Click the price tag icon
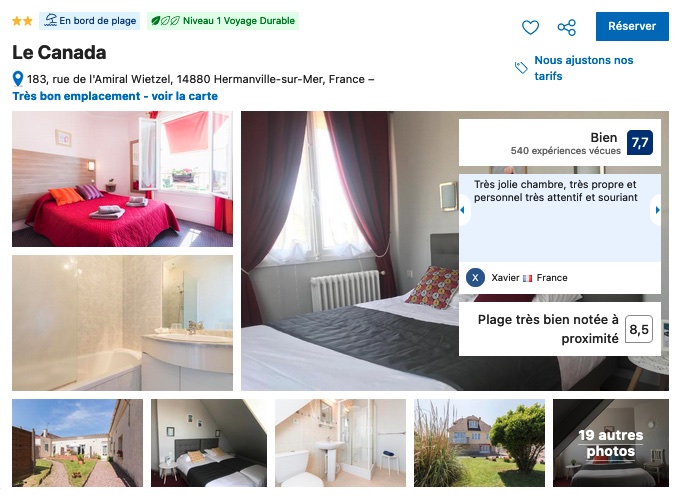This screenshot has width=682, height=499. point(521,67)
